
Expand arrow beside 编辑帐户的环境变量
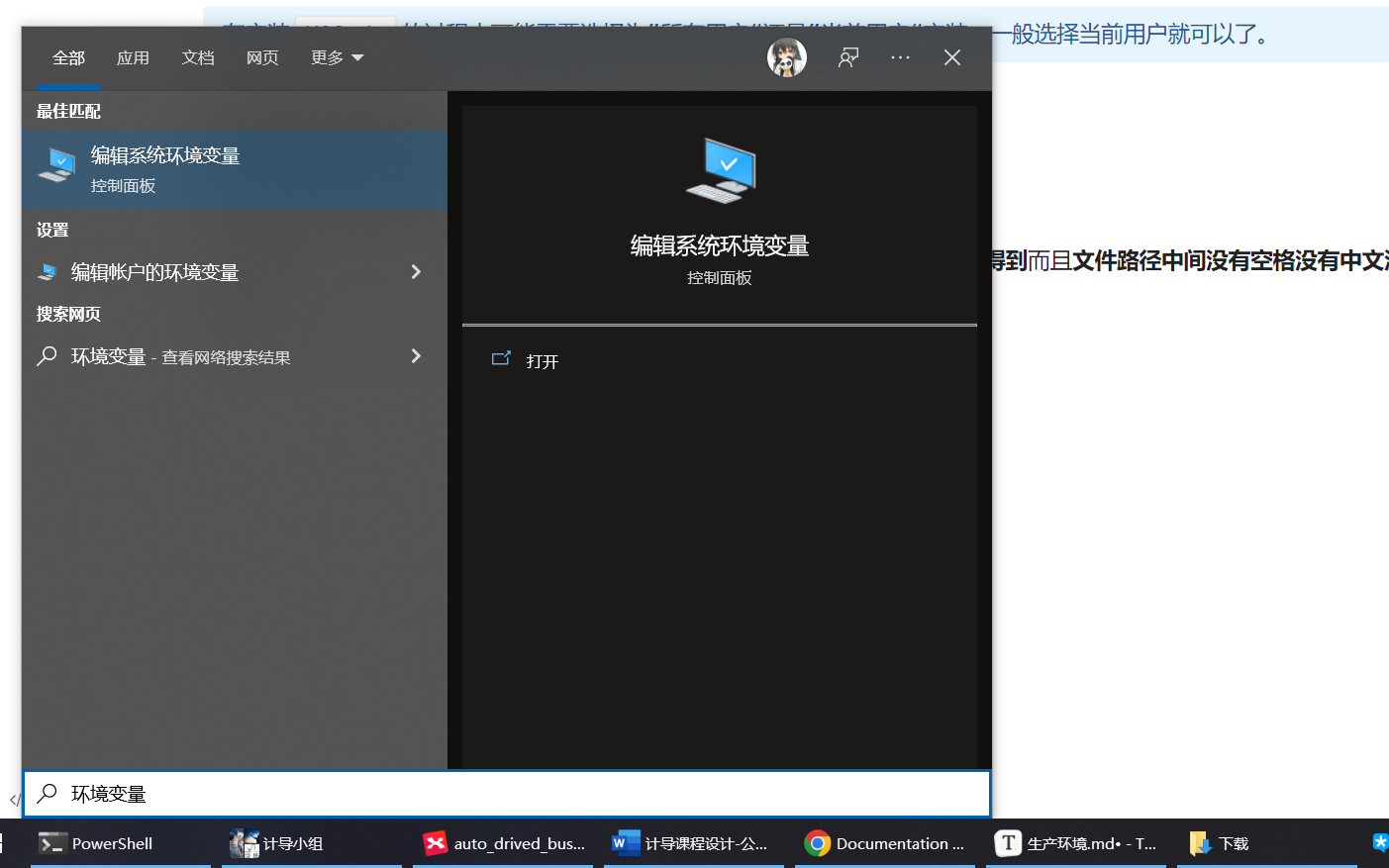coord(416,272)
